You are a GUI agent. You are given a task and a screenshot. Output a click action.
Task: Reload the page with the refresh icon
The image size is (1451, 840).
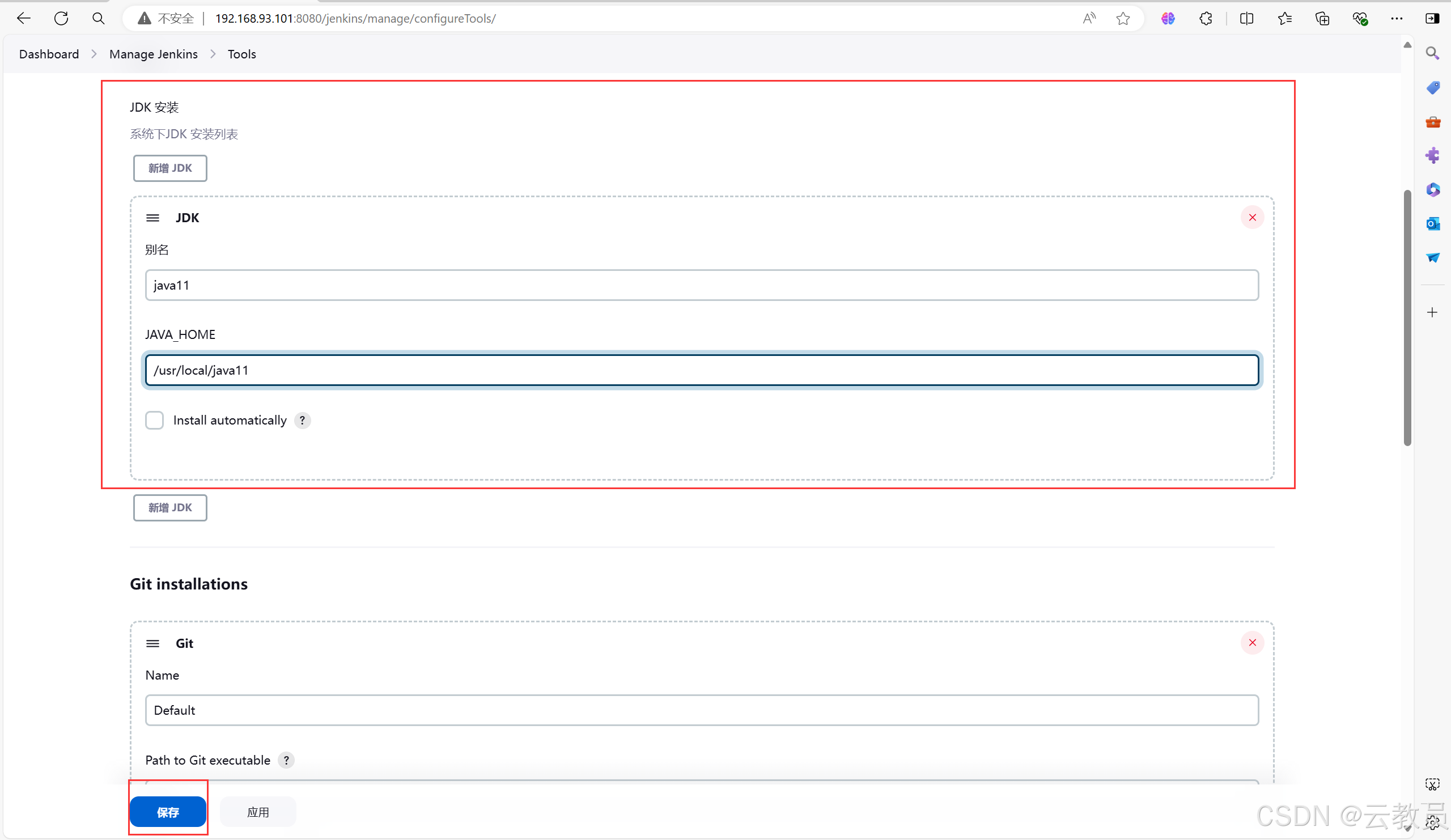click(x=61, y=19)
